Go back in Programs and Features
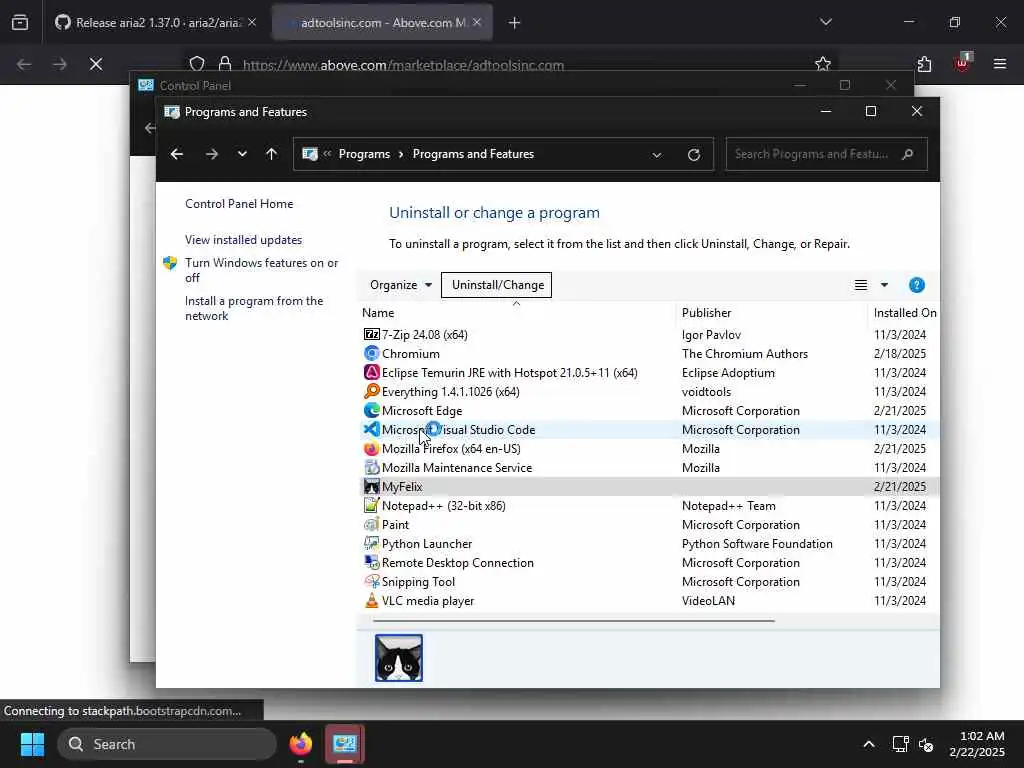 (177, 154)
